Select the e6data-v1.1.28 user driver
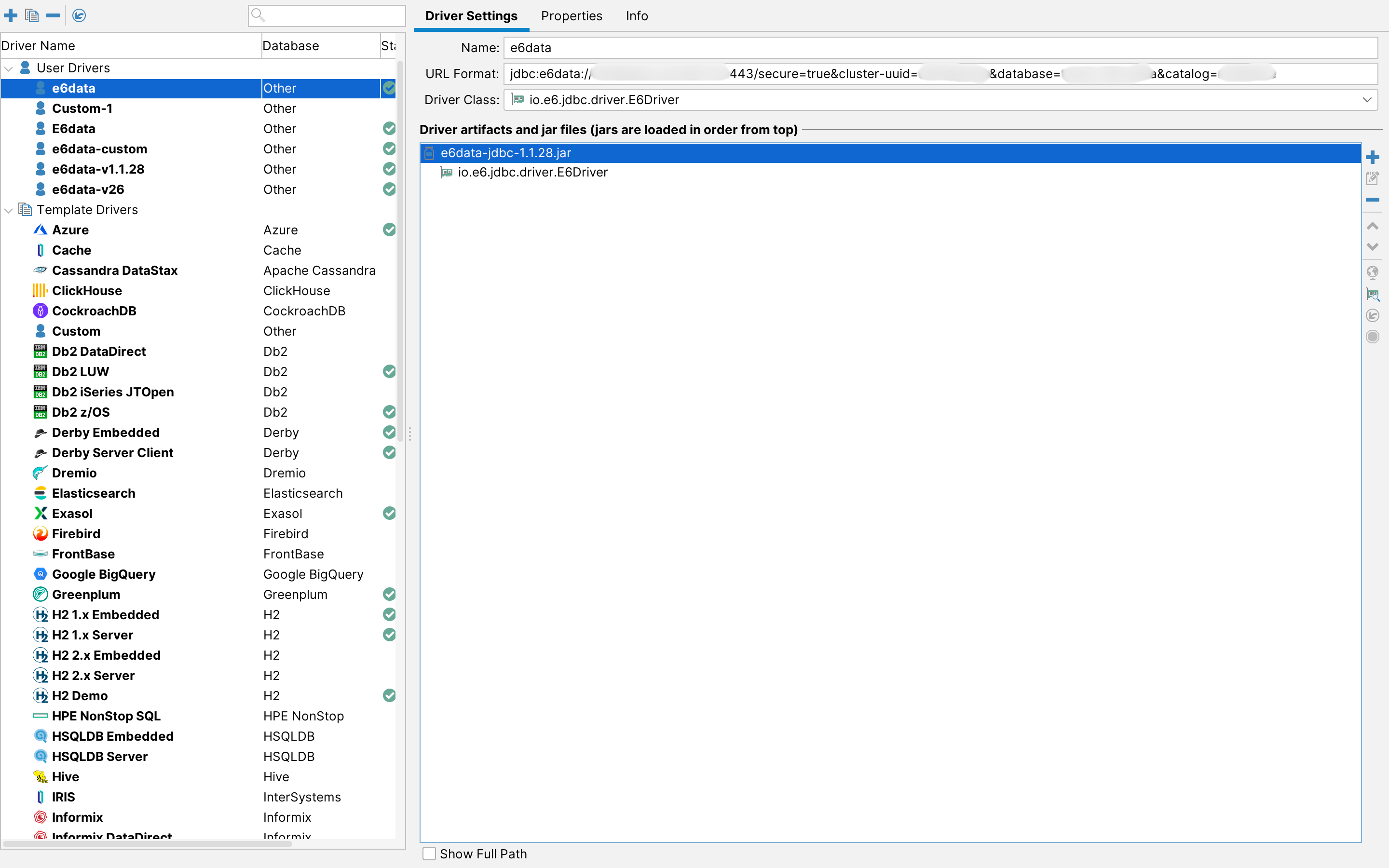 [x=98, y=169]
